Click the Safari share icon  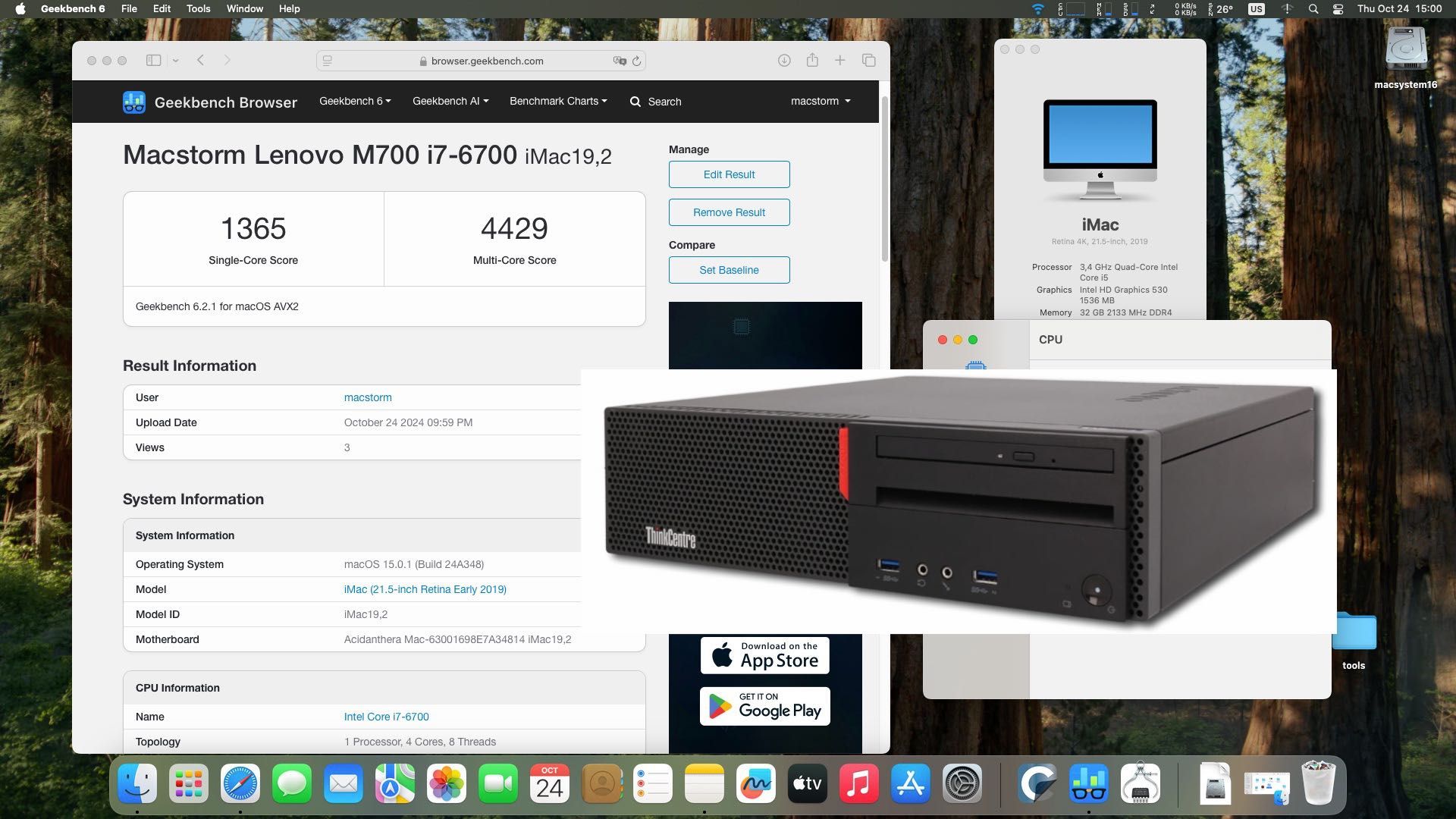[812, 60]
